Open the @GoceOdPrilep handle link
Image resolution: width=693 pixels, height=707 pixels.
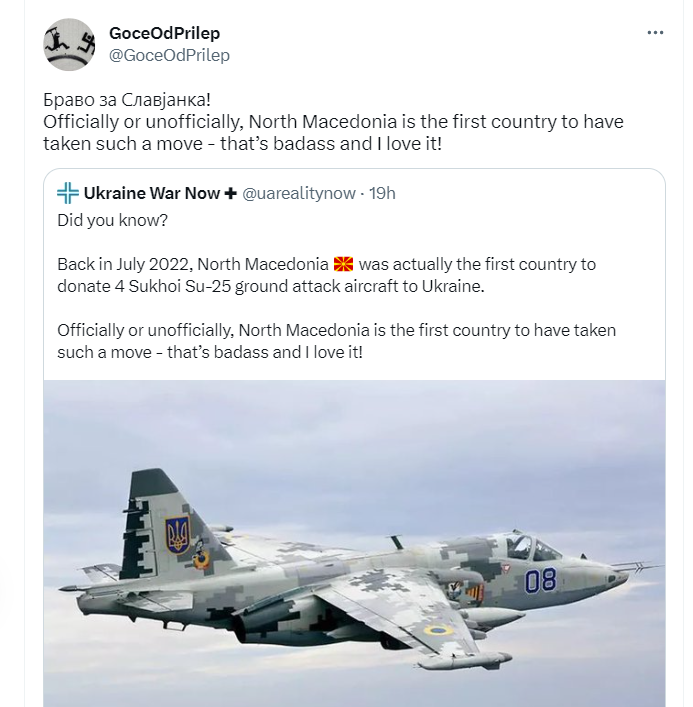tap(170, 55)
